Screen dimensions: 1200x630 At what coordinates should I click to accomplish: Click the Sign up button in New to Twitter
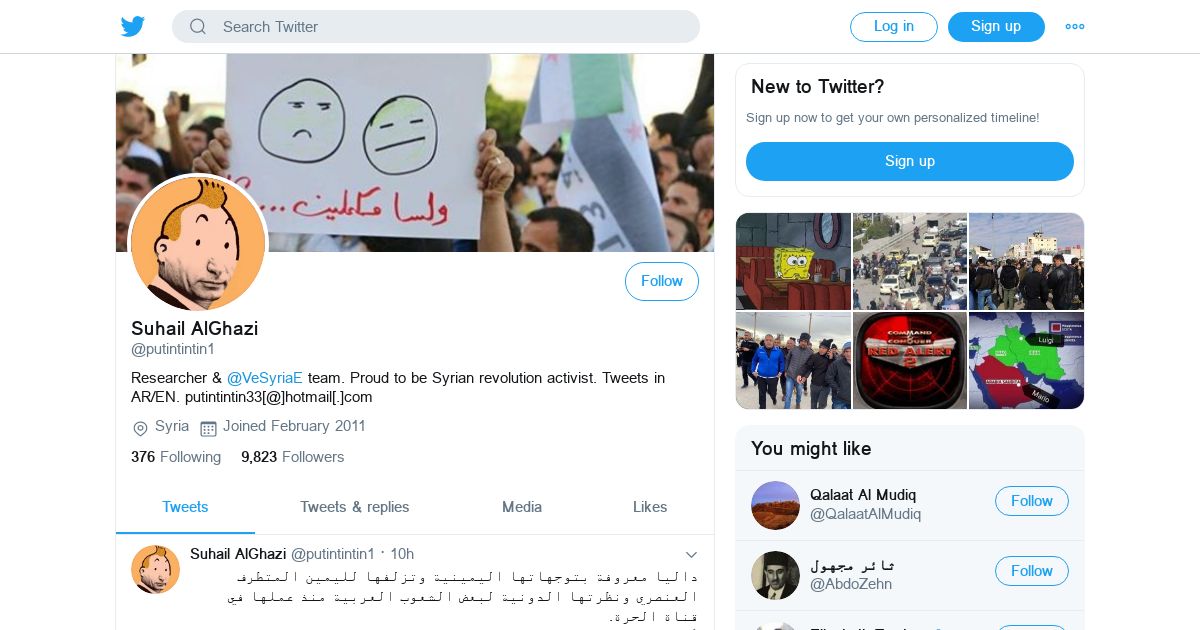(910, 161)
